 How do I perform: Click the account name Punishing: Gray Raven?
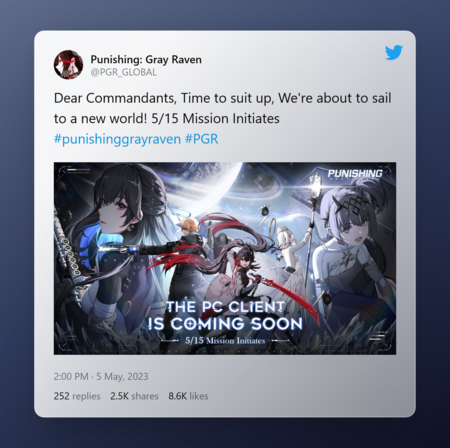pyautogui.click(x=146, y=59)
